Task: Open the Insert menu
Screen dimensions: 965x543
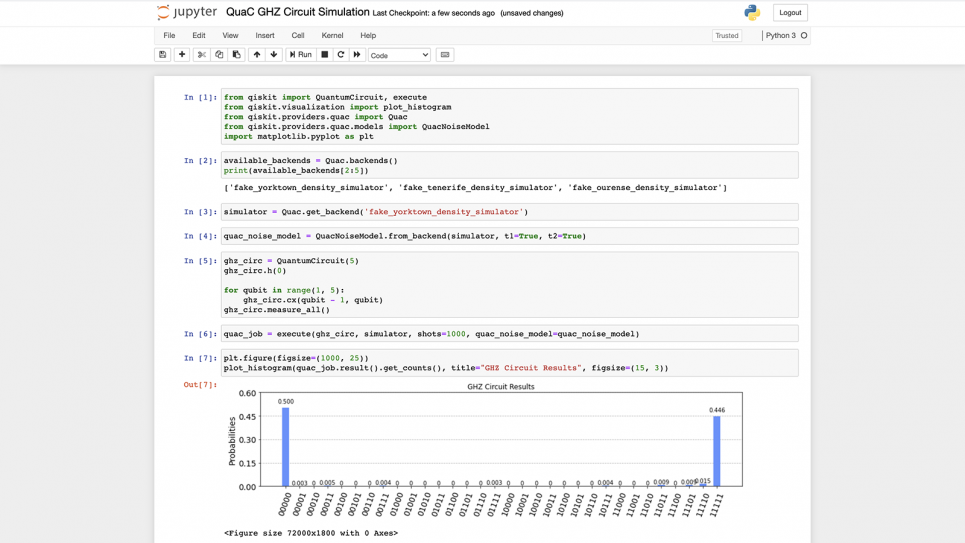Action: [265, 35]
